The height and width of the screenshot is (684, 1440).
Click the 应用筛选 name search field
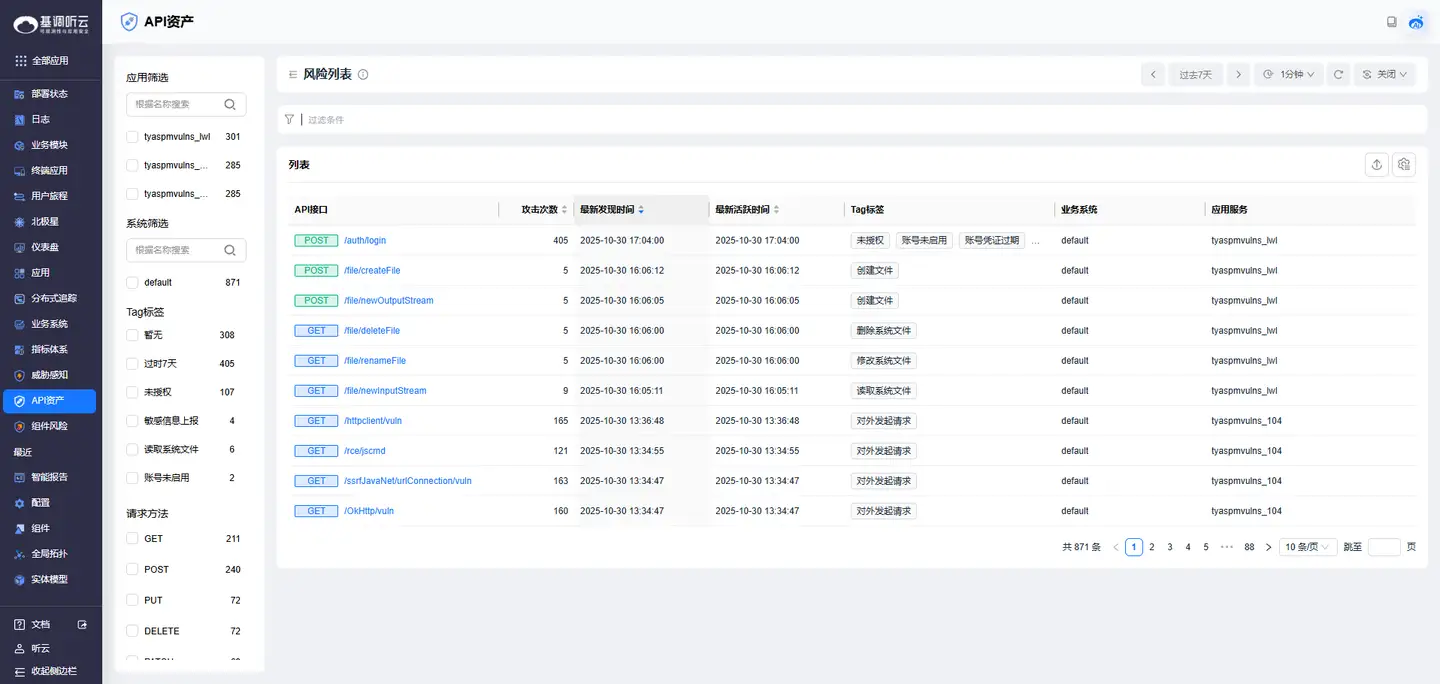click(x=176, y=104)
